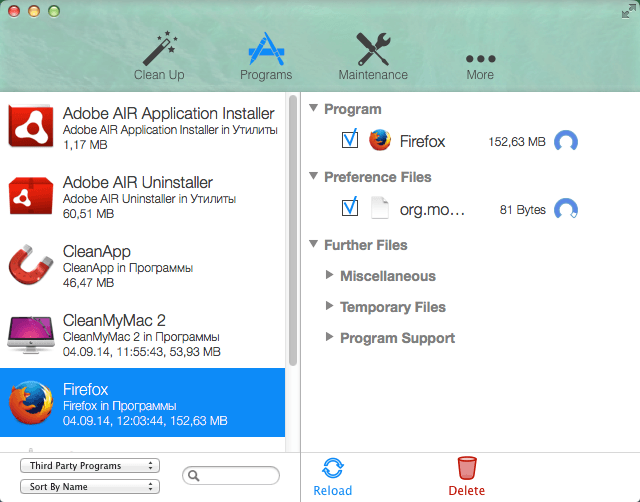Click the Reload label
The width and height of the screenshot is (640, 502).
point(333,490)
